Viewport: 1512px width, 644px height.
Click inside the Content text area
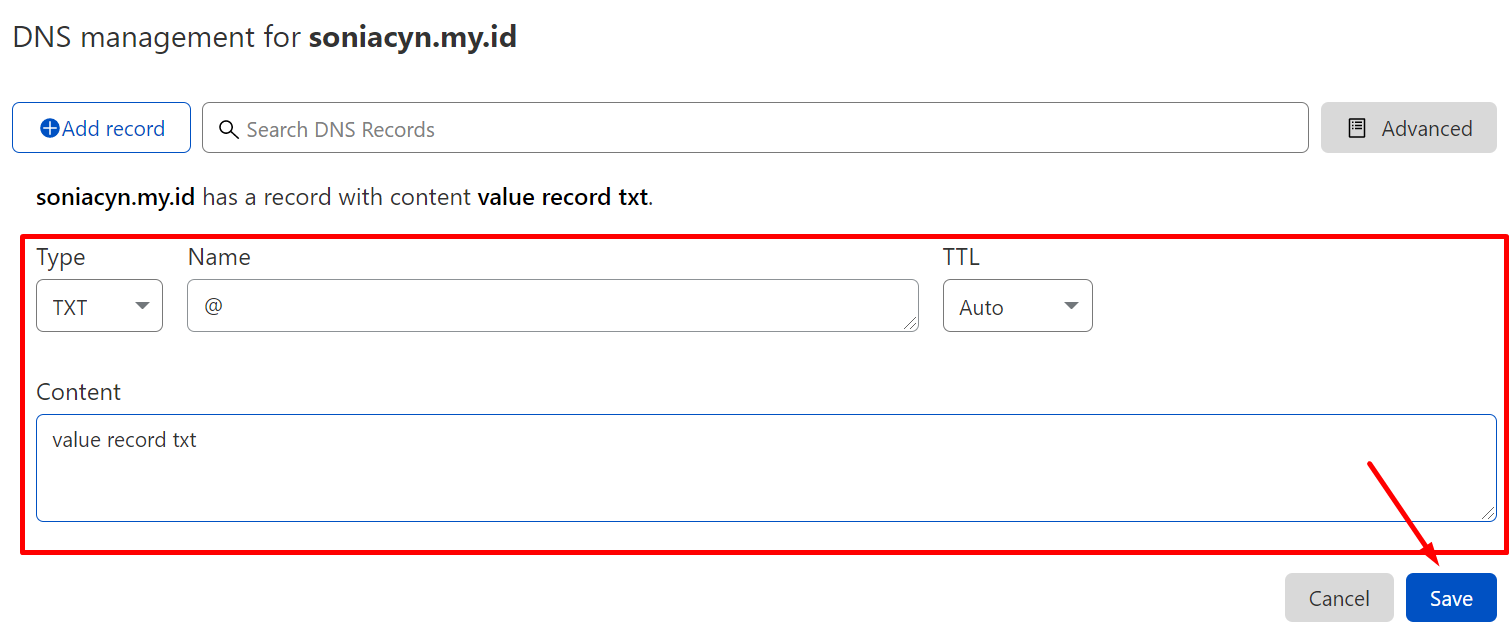[x=766, y=468]
